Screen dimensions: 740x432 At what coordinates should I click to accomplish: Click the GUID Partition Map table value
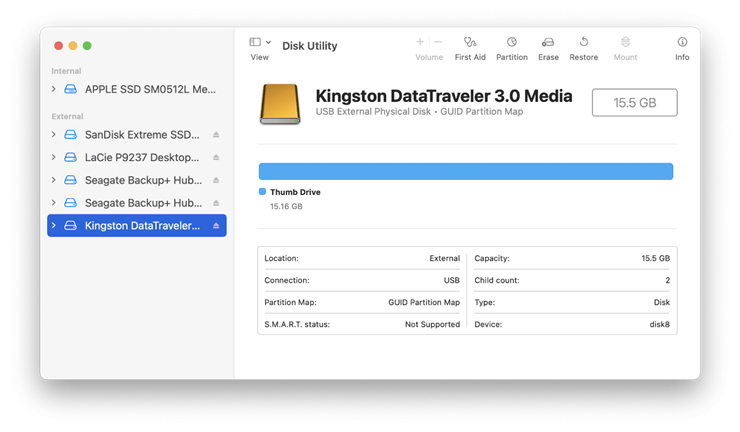424,302
